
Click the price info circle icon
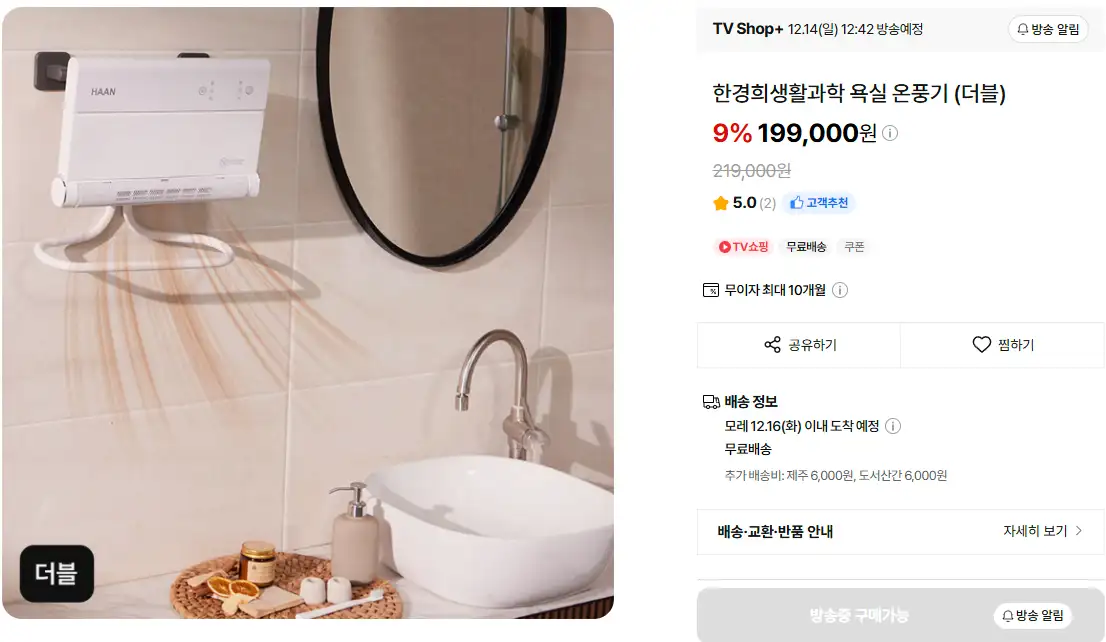(x=890, y=133)
